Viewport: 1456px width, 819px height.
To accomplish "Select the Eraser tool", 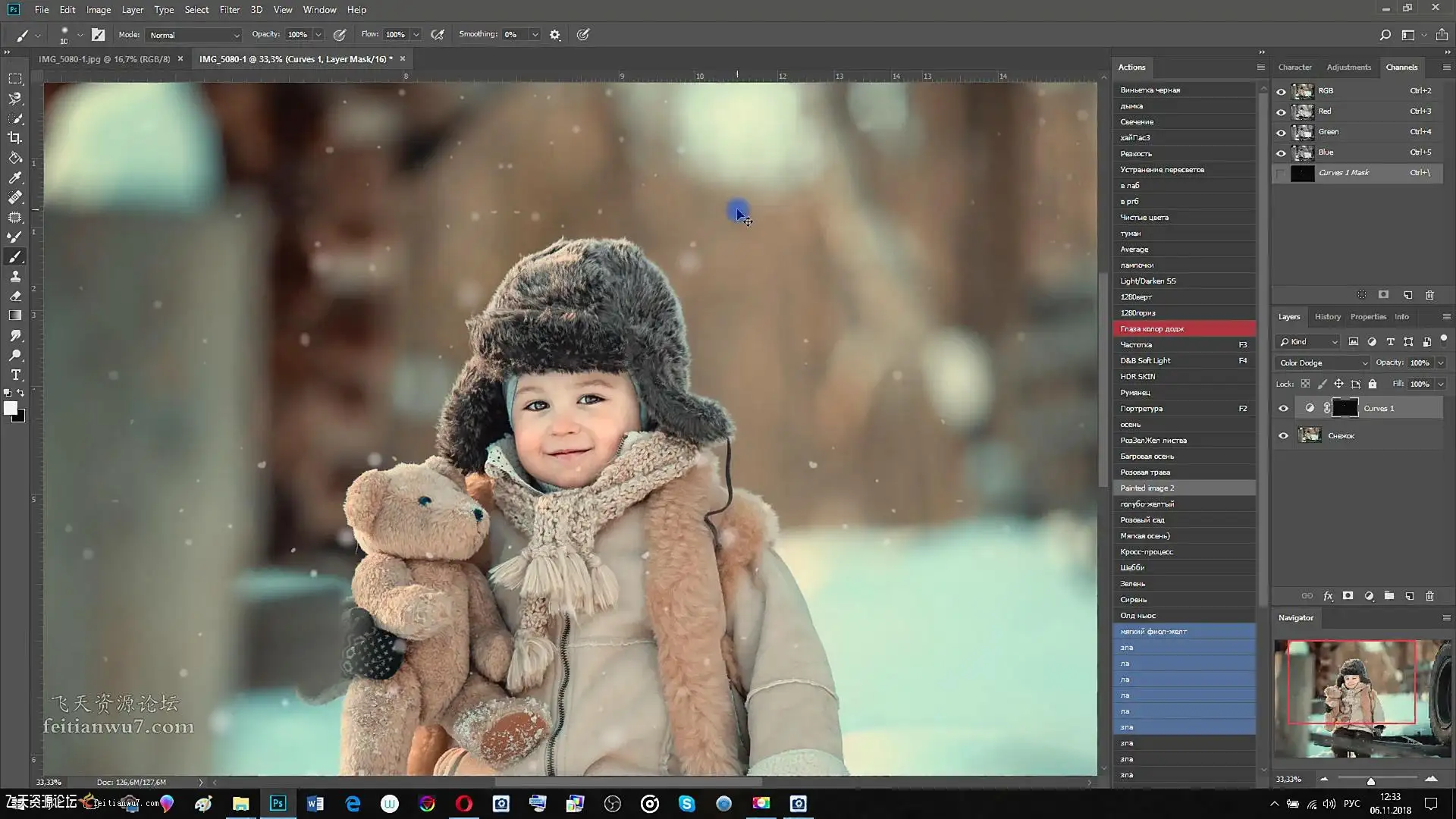I will [15, 297].
